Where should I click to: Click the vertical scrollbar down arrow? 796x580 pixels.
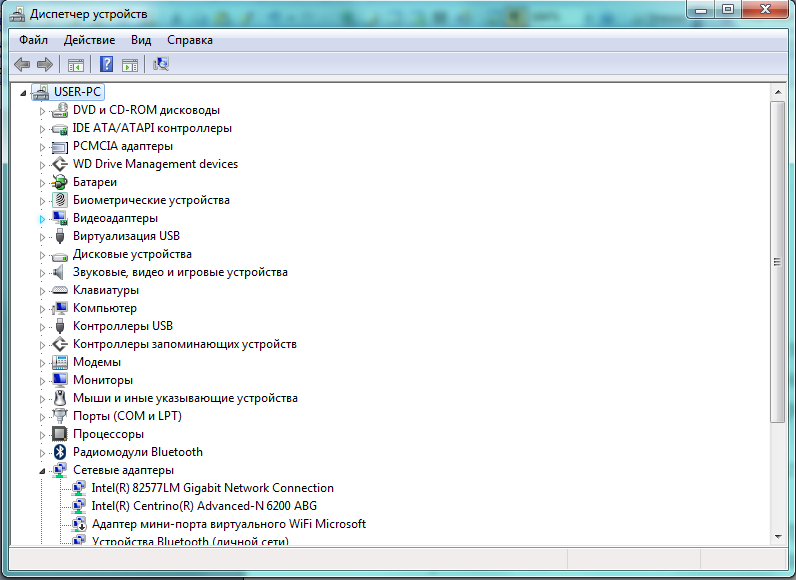[x=777, y=537]
